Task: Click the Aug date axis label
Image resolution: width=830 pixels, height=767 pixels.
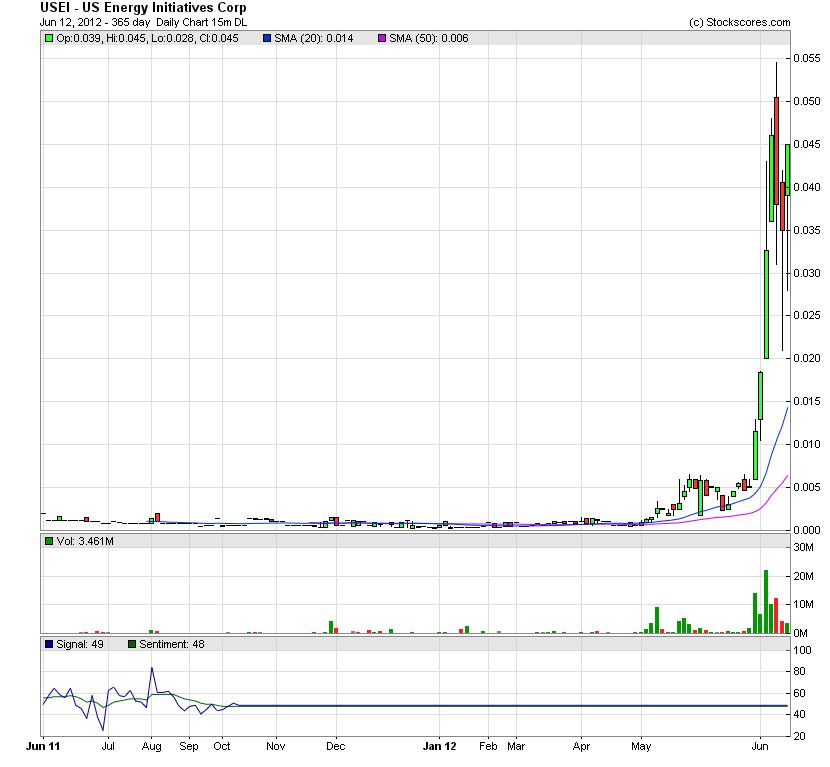Action: (151, 746)
